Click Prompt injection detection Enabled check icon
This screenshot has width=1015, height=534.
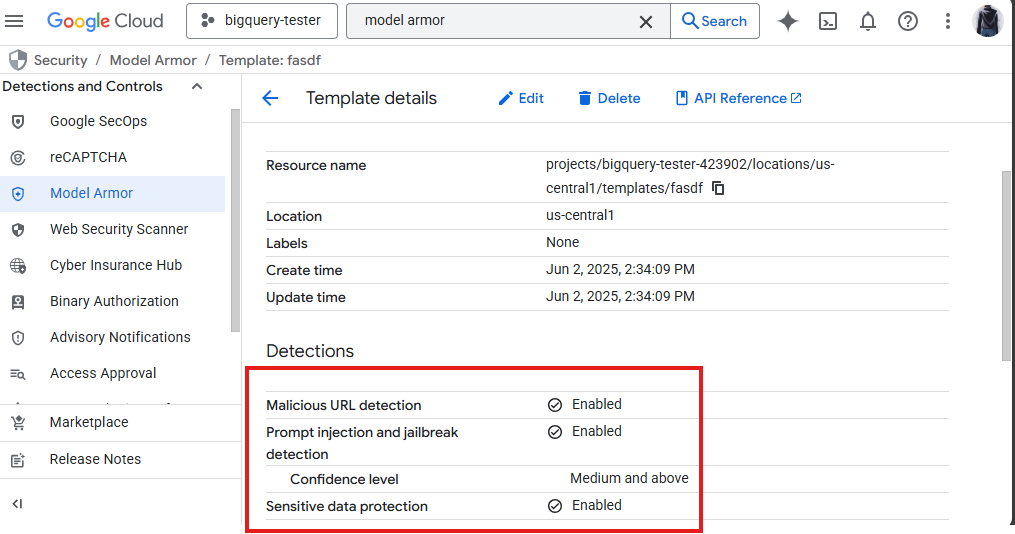click(555, 432)
